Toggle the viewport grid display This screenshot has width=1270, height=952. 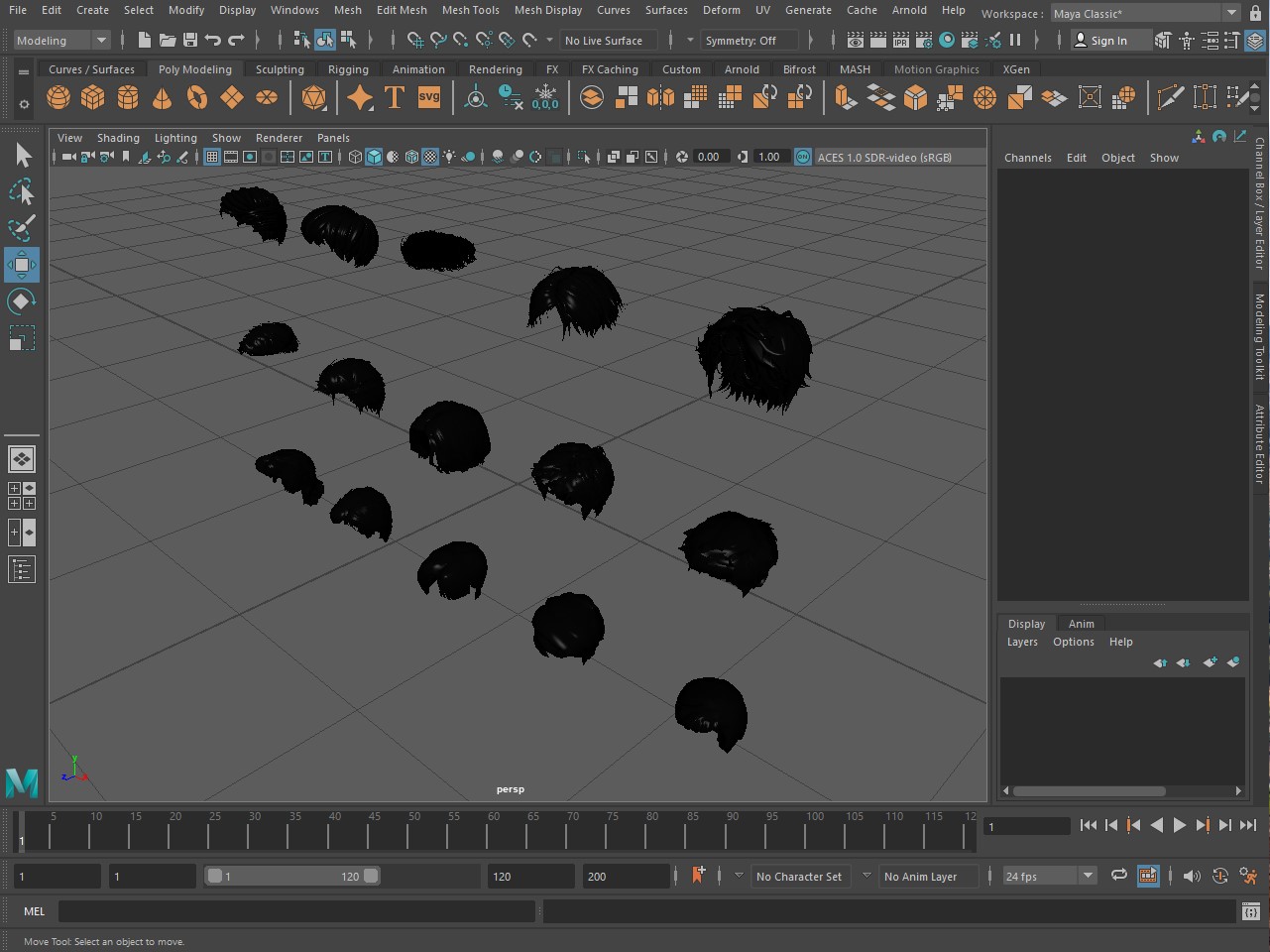coord(212,157)
